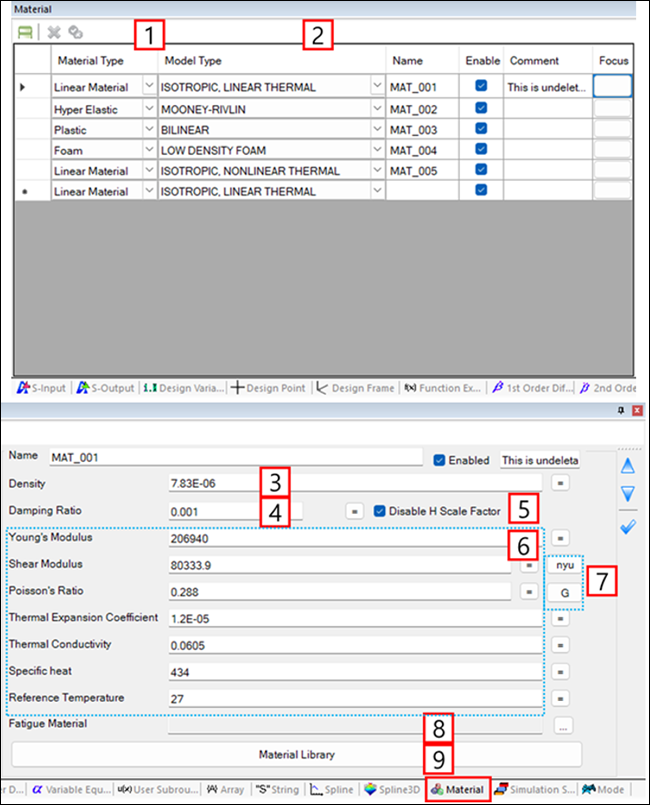650x805 pixels.
Task: Click the row selector arrow for MAT_001
Action: (22, 87)
